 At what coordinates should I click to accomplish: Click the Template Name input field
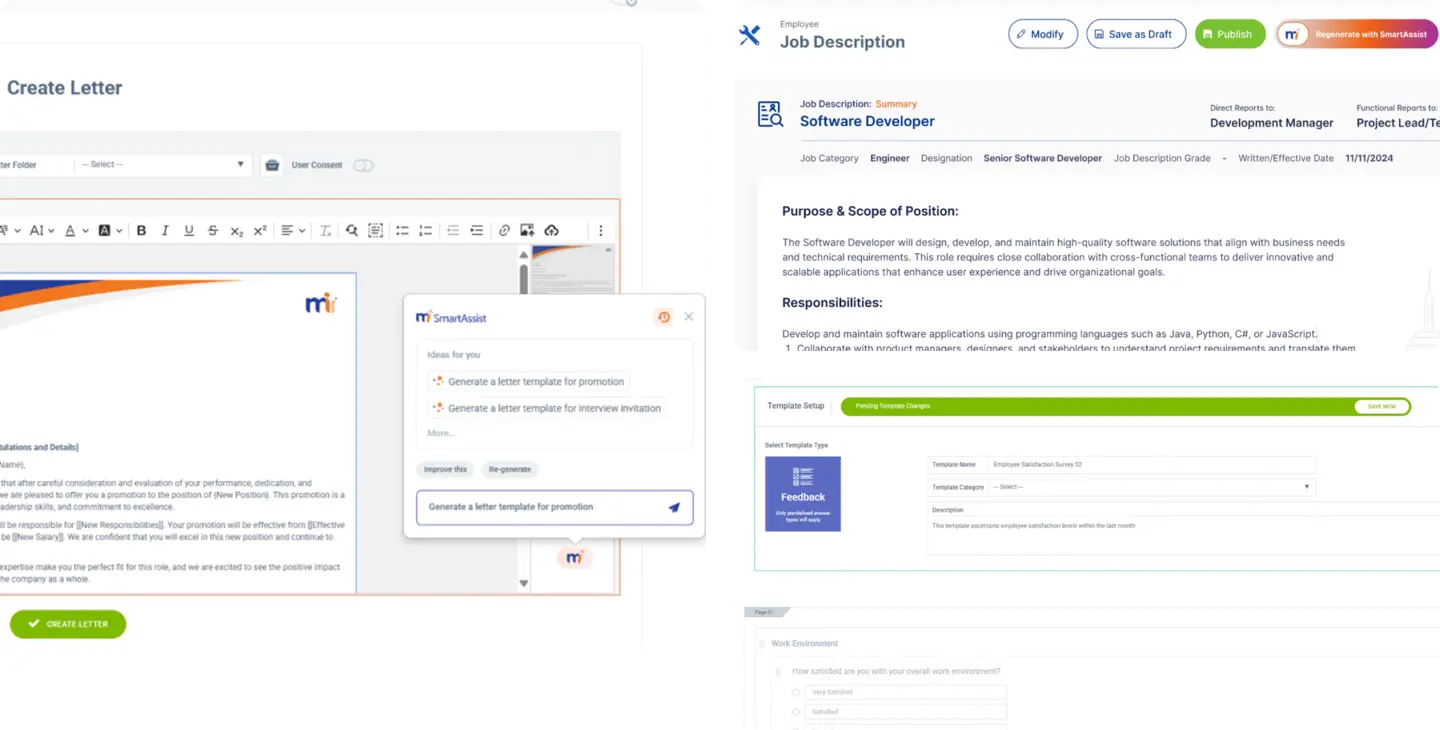pos(1151,465)
